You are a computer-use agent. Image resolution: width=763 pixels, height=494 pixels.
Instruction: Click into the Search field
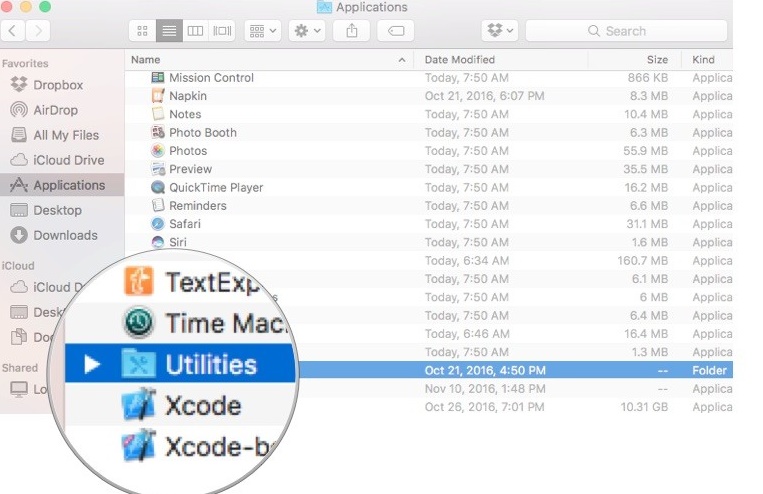click(x=626, y=31)
